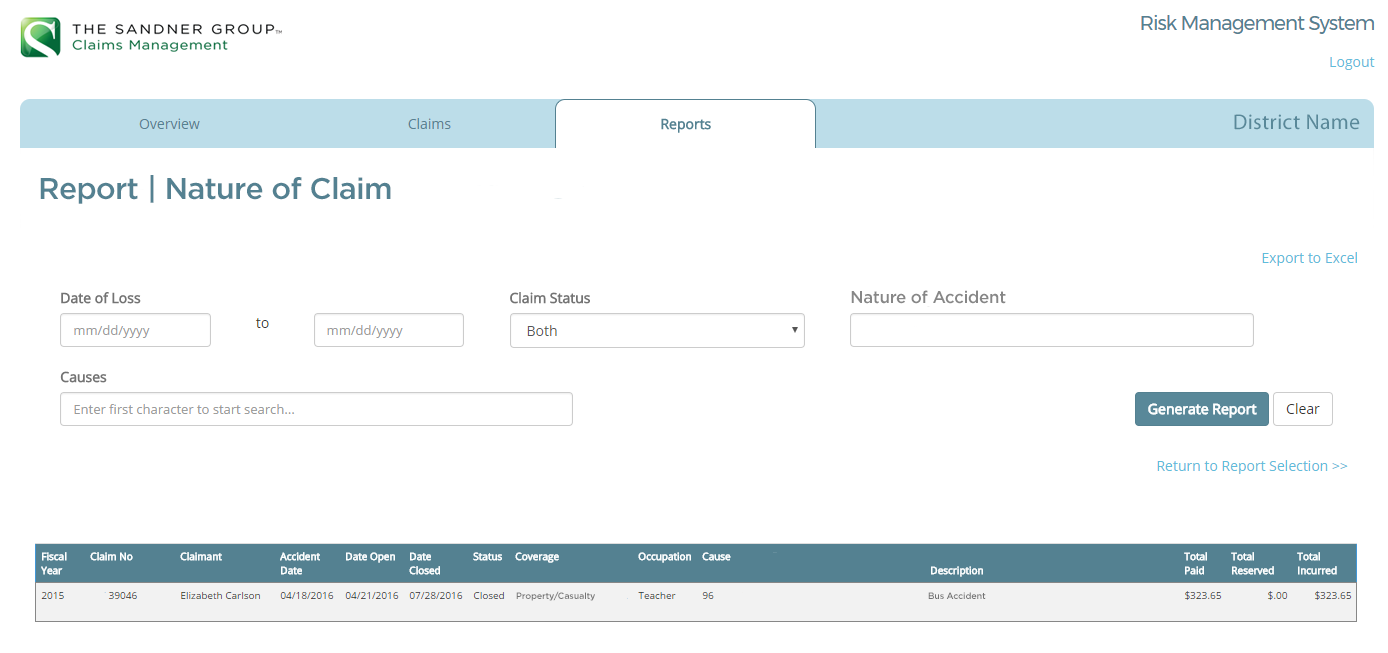Click the Sandner Group logo icon
1388x653 pixels.
tap(41, 37)
